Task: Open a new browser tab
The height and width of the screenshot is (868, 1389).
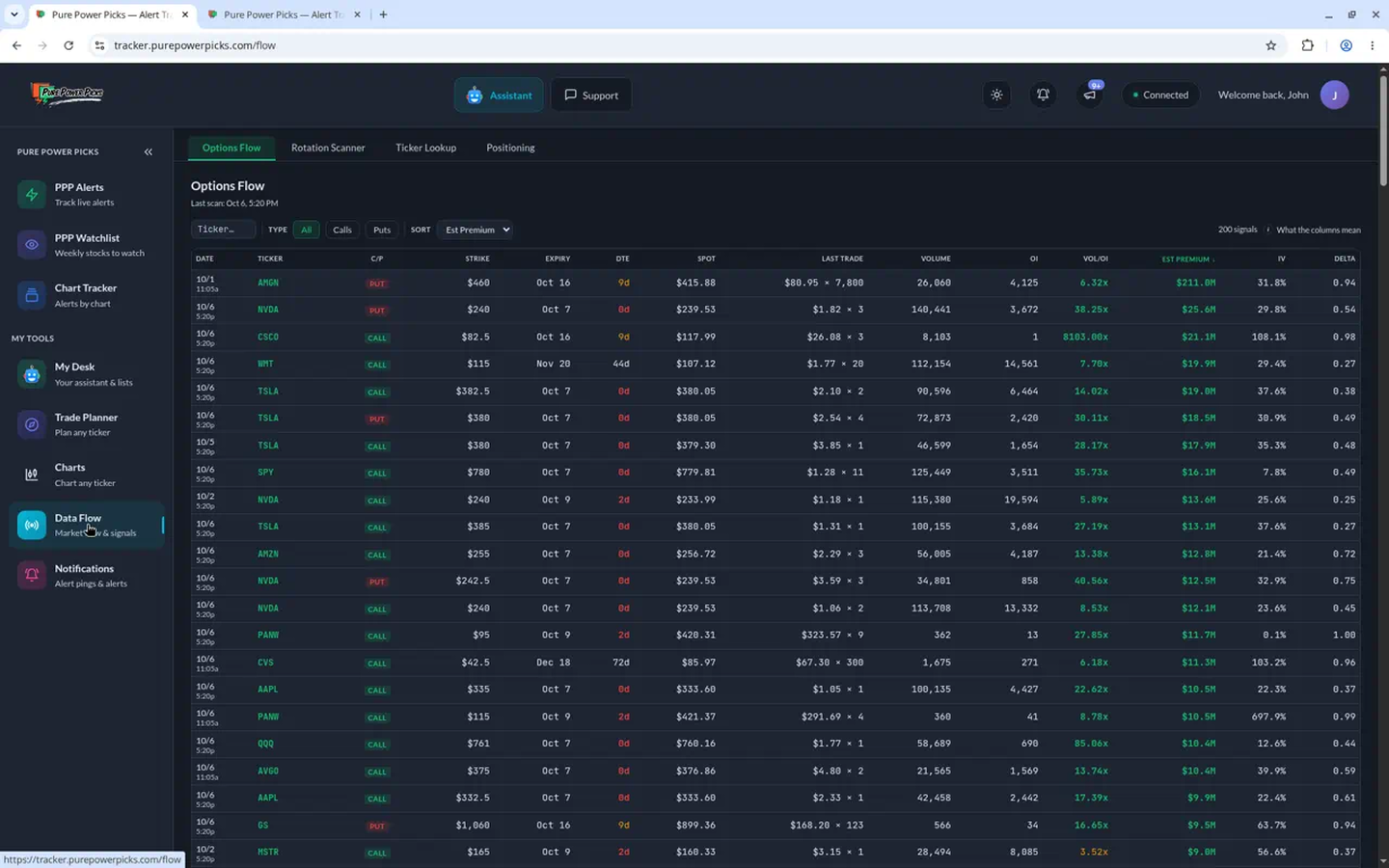Action: click(x=383, y=14)
